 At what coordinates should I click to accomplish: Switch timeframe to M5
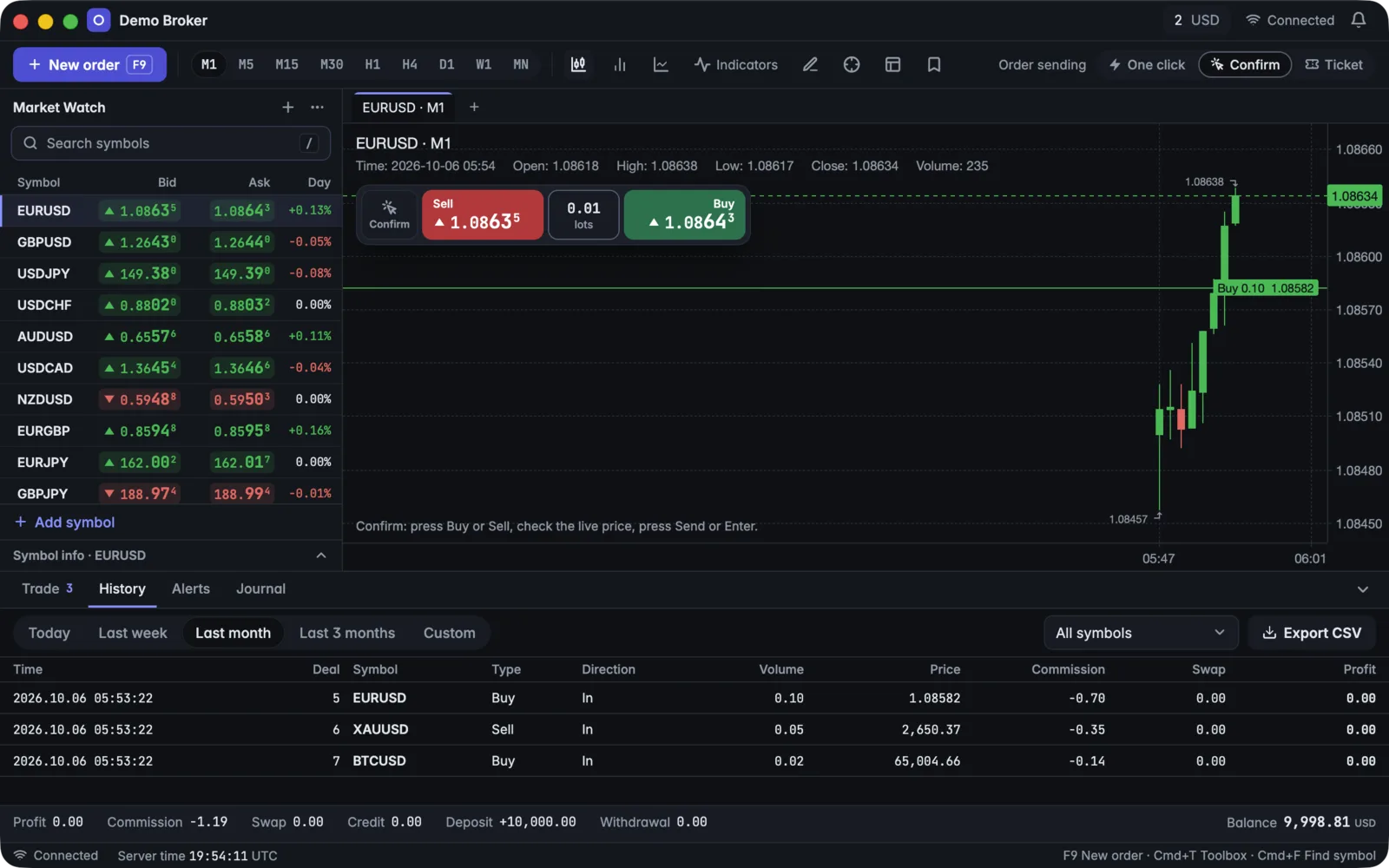coord(247,64)
